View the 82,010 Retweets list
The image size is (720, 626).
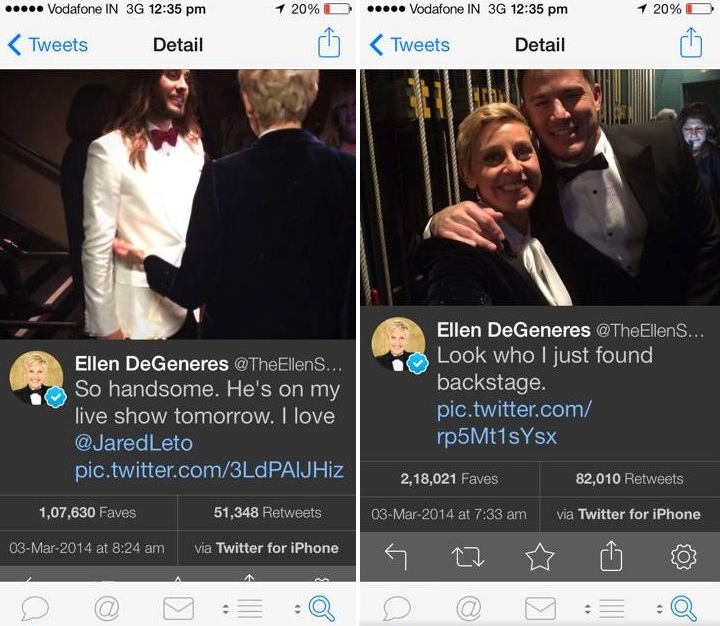pos(629,479)
